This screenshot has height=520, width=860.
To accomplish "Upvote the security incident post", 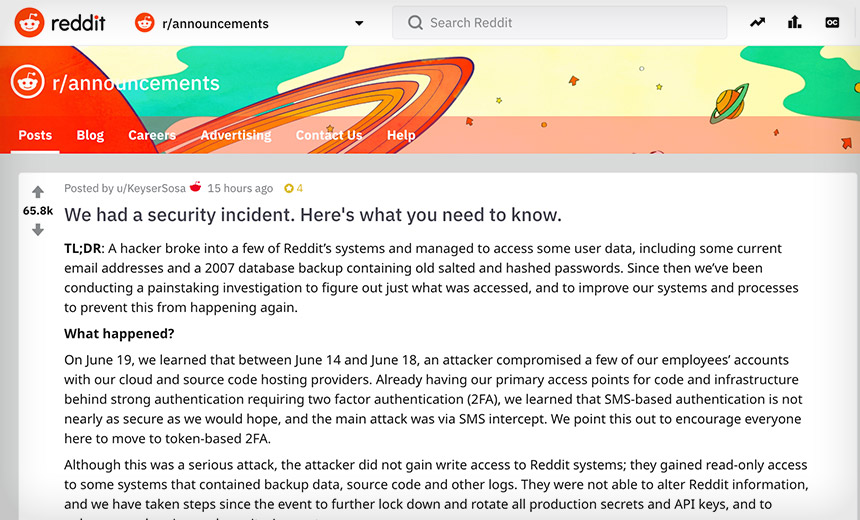I will click(38, 192).
